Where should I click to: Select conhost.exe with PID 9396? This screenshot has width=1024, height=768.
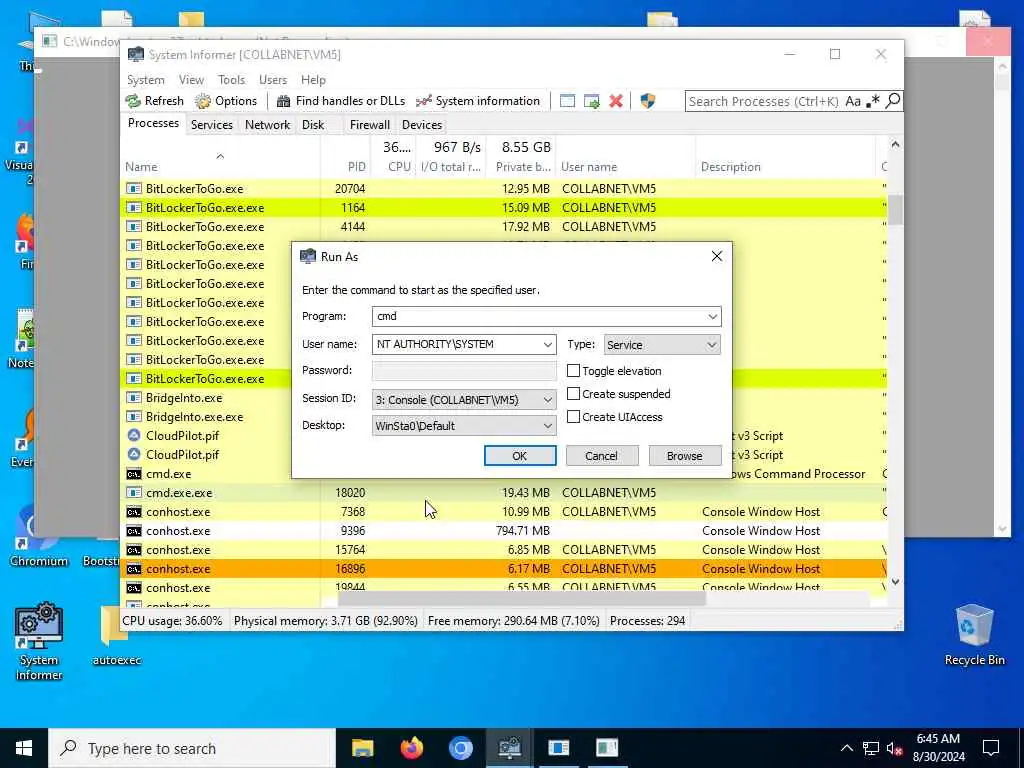(x=504, y=531)
